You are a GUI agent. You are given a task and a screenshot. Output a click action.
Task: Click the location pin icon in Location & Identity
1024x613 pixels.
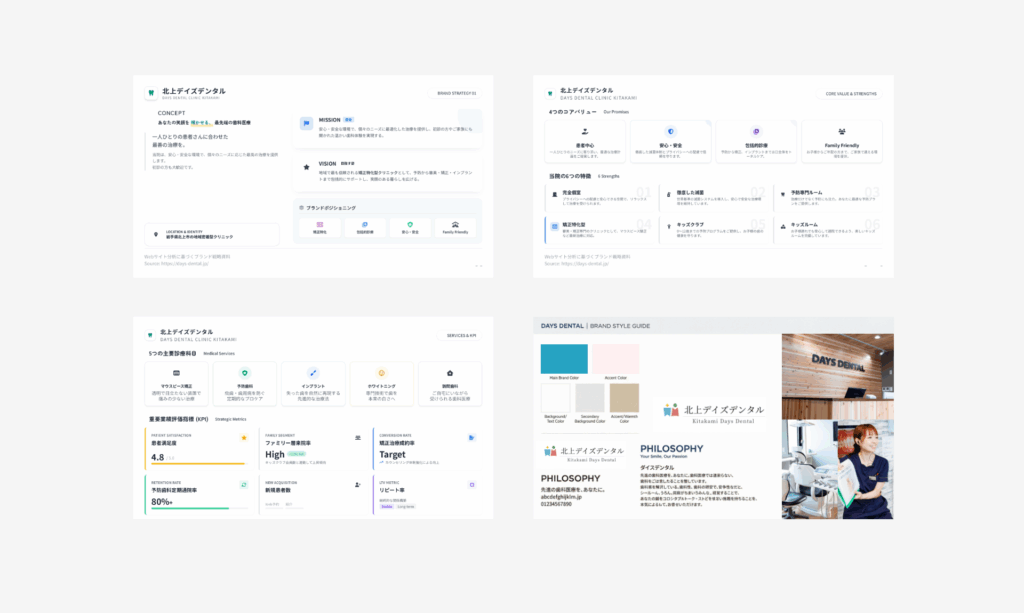tap(155, 235)
